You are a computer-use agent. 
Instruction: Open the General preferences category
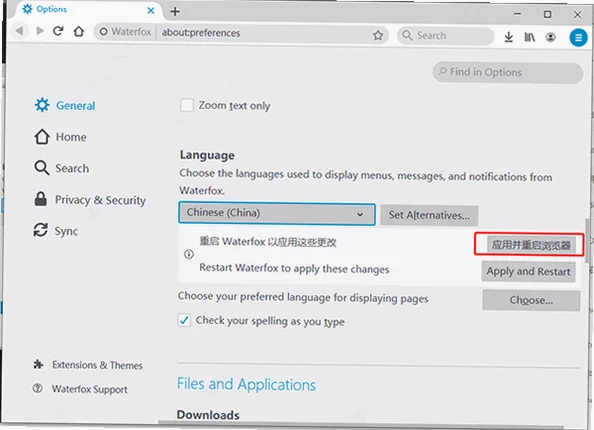(64, 105)
